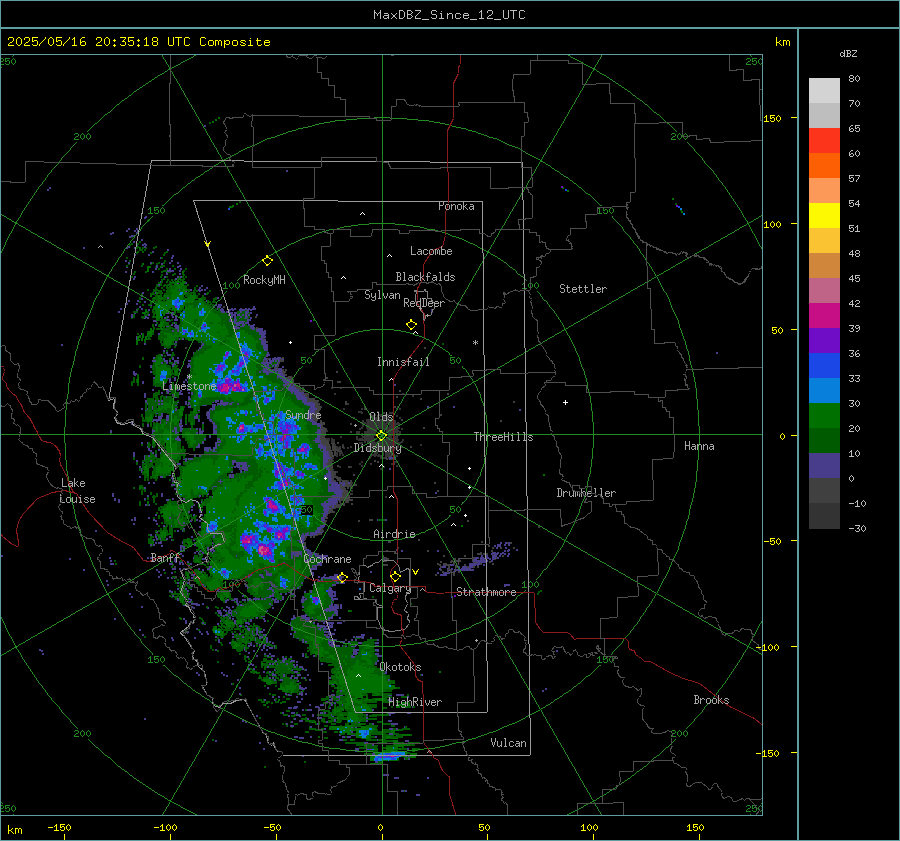The height and width of the screenshot is (841, 900).
Task: Click the Limestone label
Action: pos(189,386)
